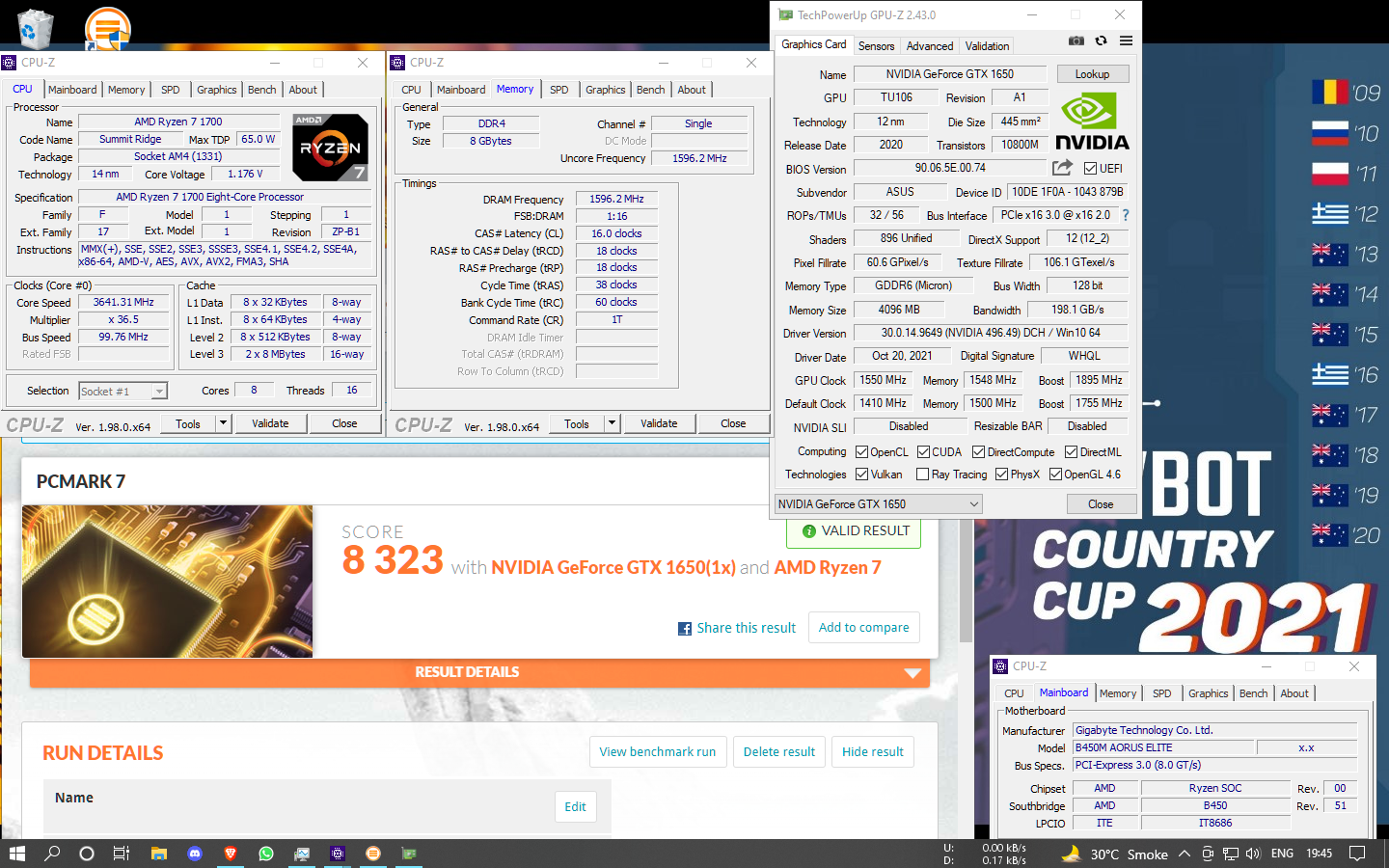Click the 19:45 taskbar clock
1389x868 pixels.
coord(1319,854)
